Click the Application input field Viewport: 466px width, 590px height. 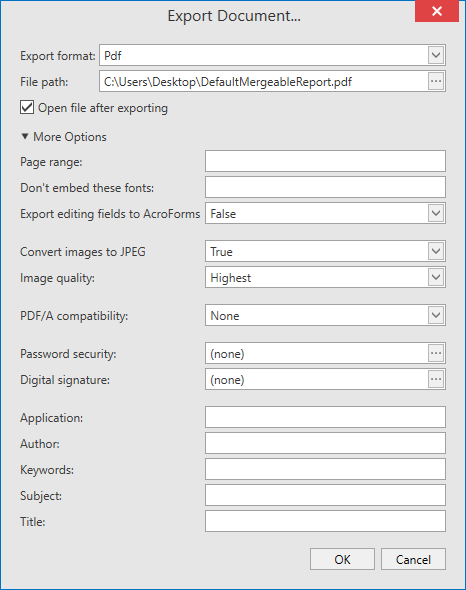[x=325, y=417]
